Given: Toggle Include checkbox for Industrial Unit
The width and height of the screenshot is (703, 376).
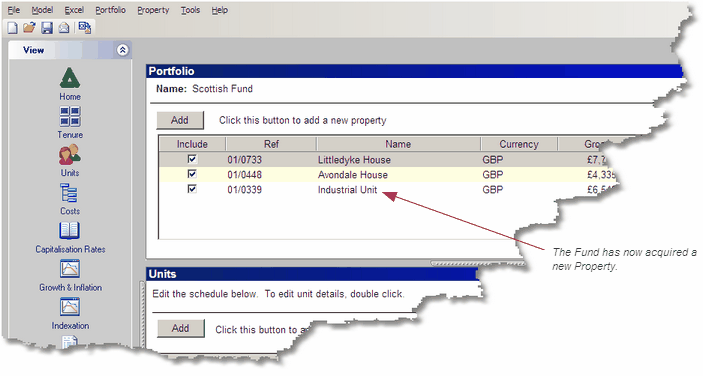Looking at the screenshot, I should tap(192, 189).
